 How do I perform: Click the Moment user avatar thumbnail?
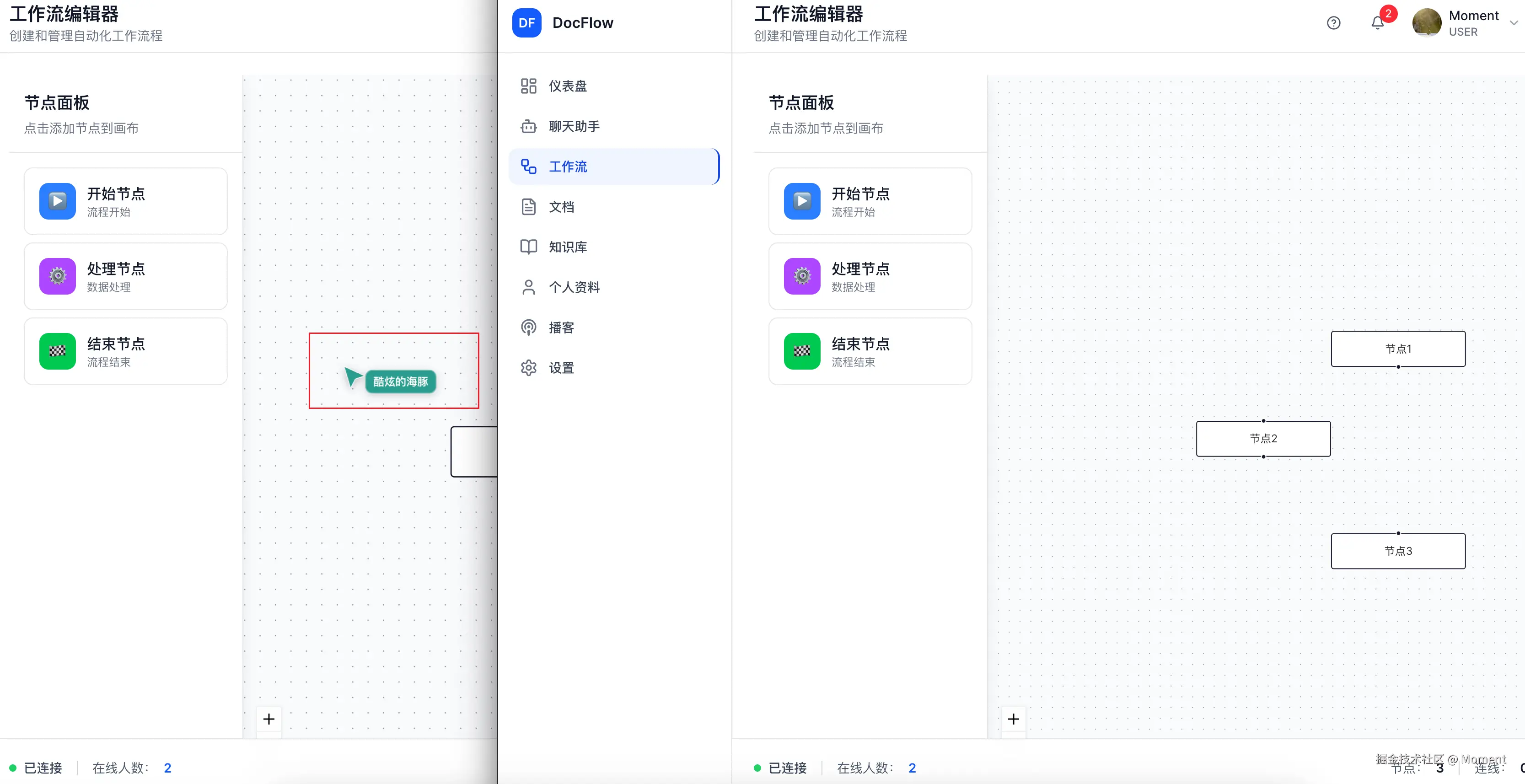(1427, 22)
